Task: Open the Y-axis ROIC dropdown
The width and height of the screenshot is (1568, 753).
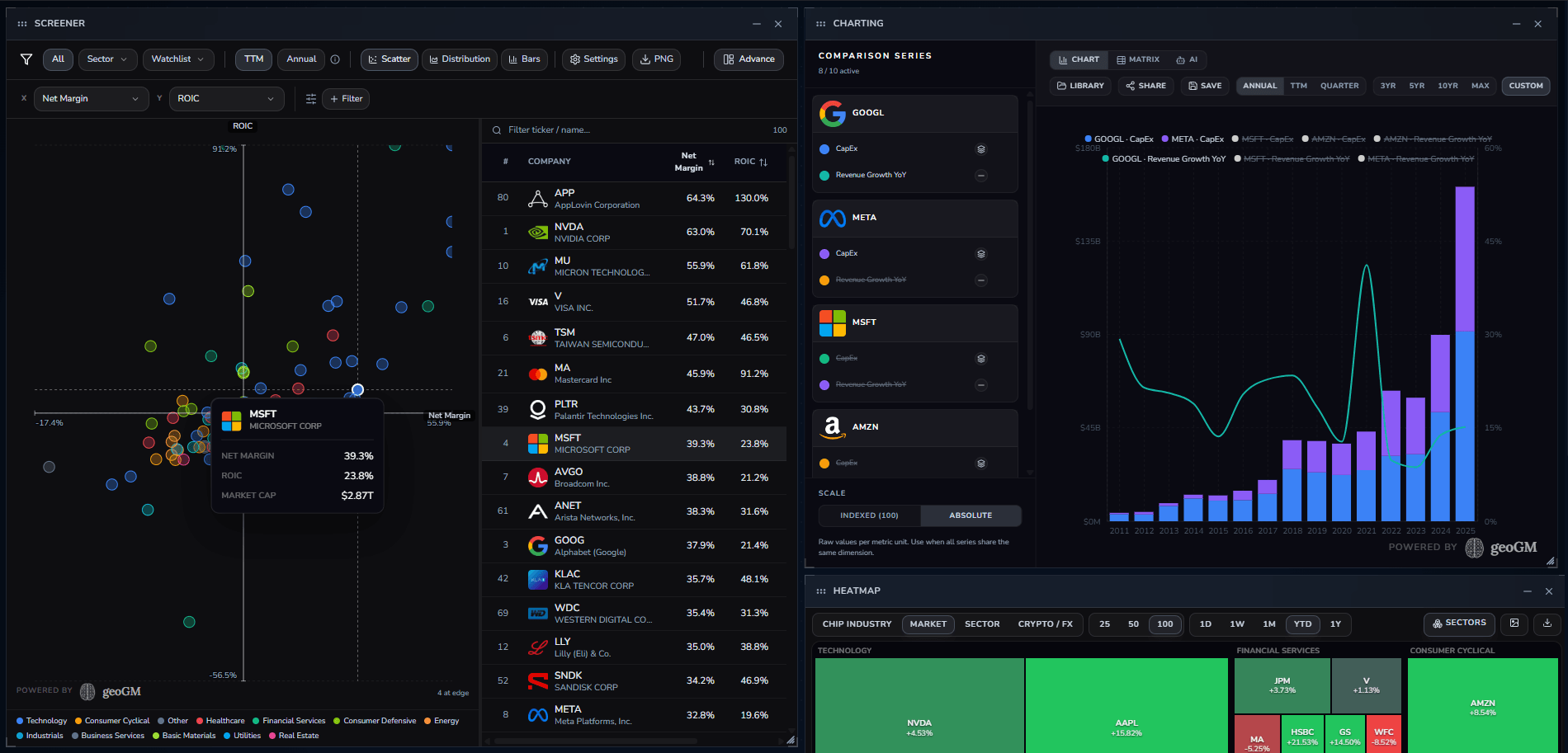Action: click(x=226, y=99)
